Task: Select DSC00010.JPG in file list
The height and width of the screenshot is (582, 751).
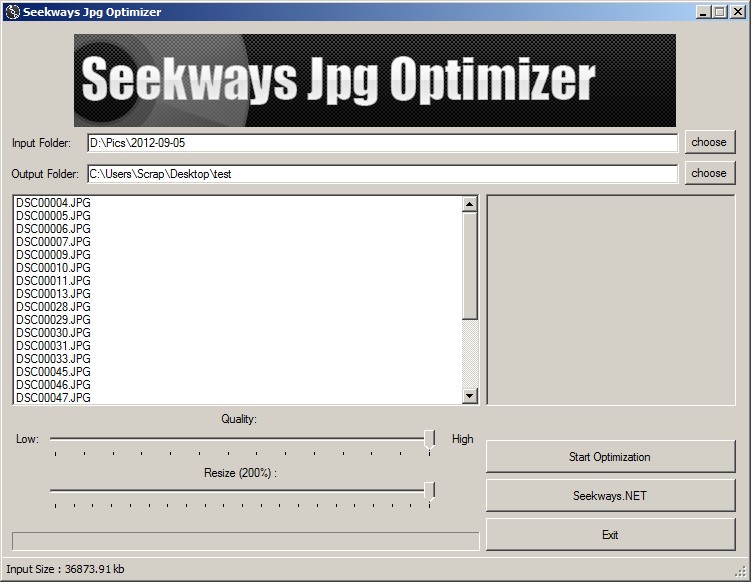Action: [x=53, y=267]
